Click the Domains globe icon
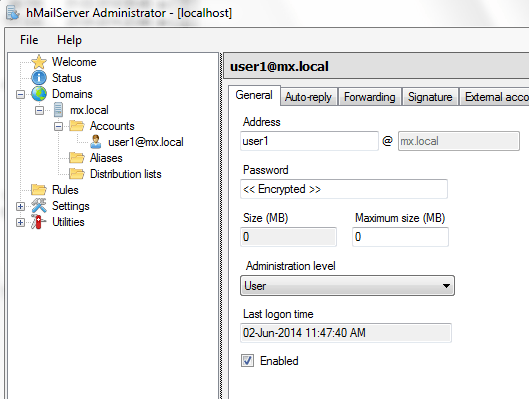 (x=39, y=94)
